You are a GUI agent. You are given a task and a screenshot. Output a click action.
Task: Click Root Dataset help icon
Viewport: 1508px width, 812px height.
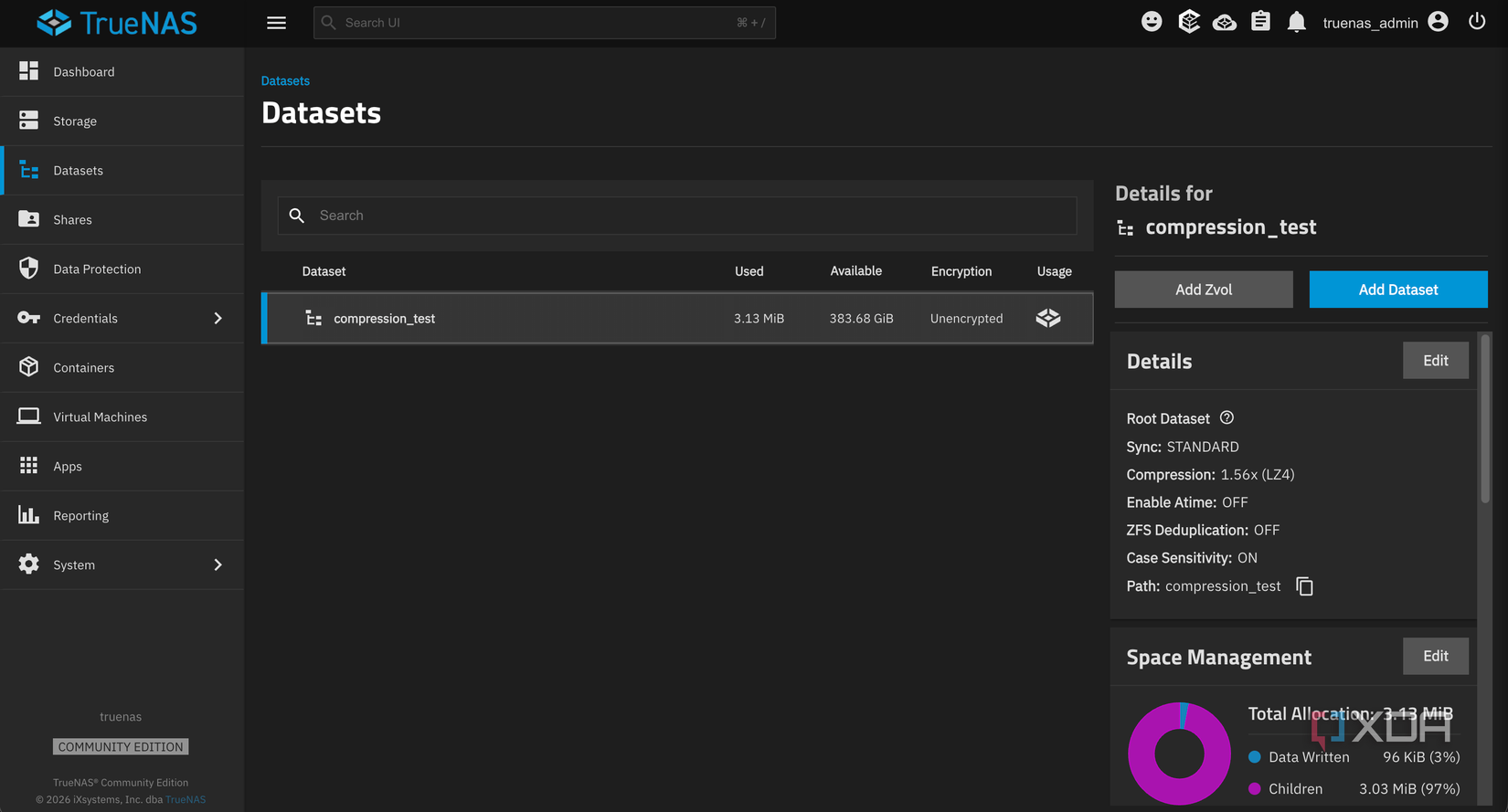tap(1227, 417)
